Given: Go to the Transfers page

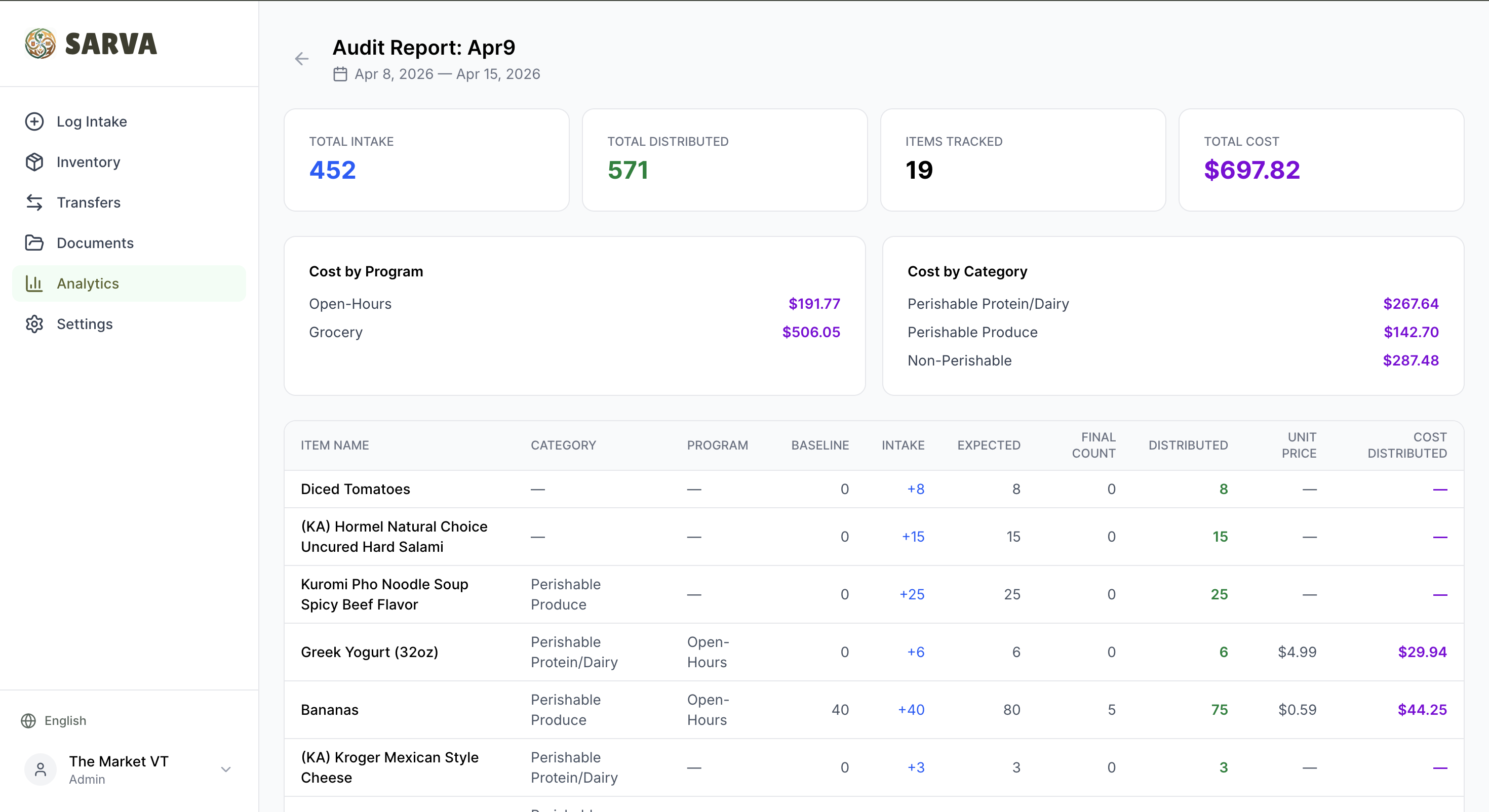Looking at the screenshot, I should click(x=89, y=202).
